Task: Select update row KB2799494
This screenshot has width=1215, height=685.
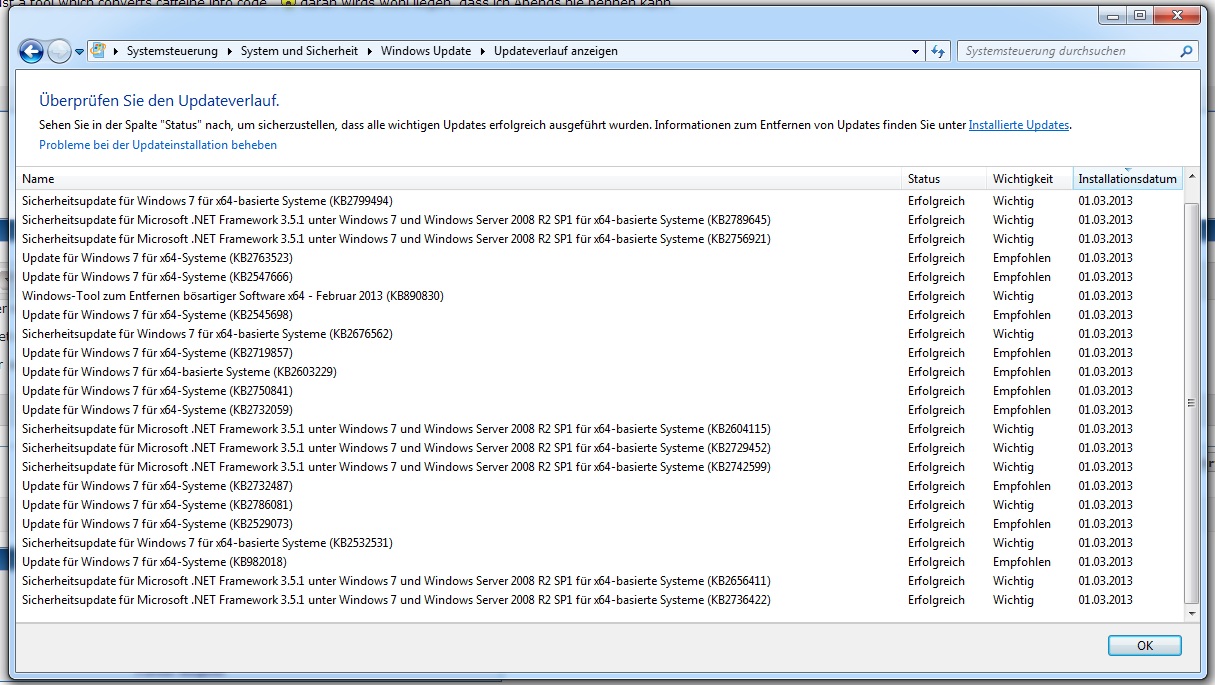Action: pos(599,201)
